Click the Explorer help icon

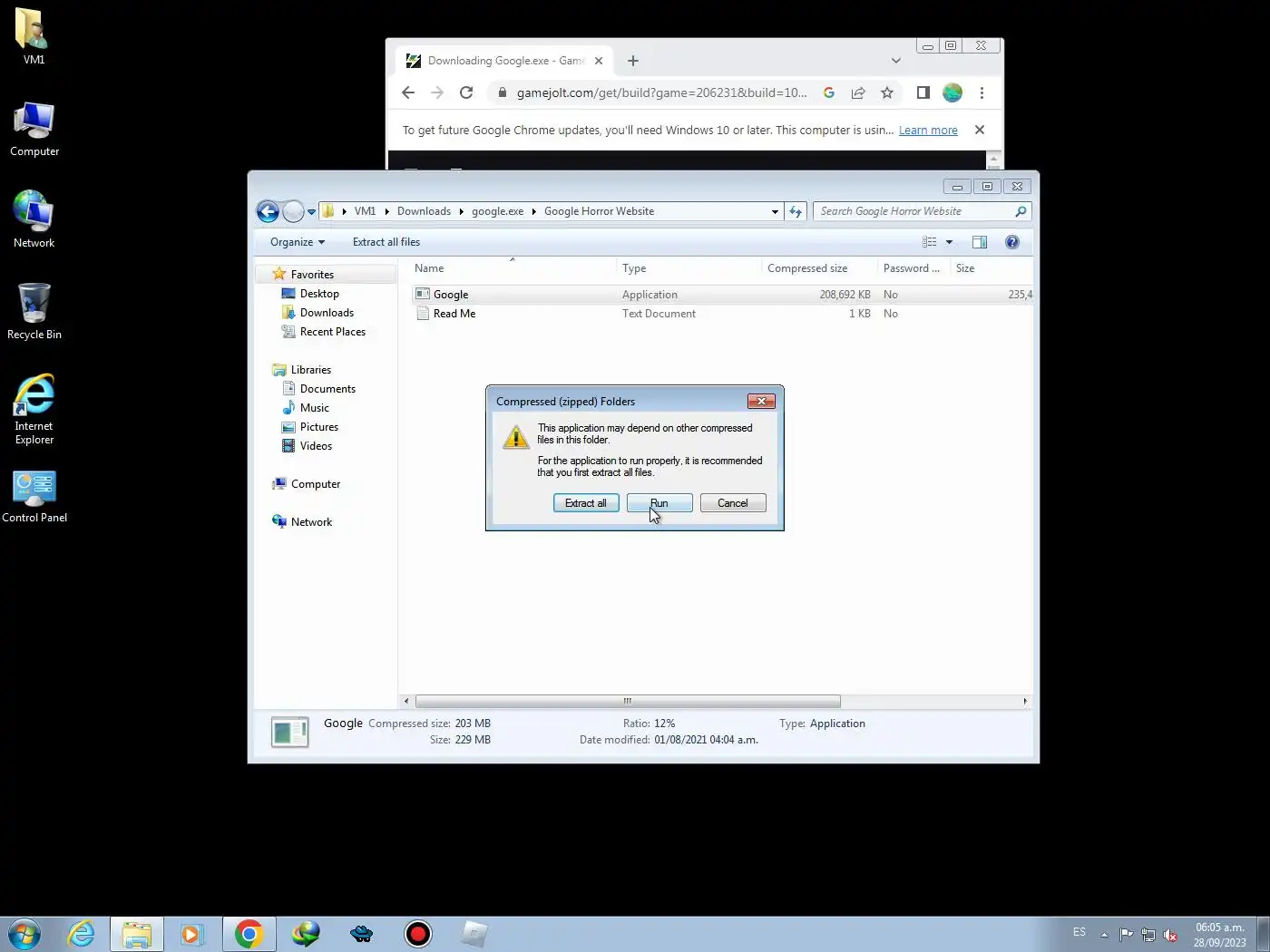click(x=1012, y=242)
